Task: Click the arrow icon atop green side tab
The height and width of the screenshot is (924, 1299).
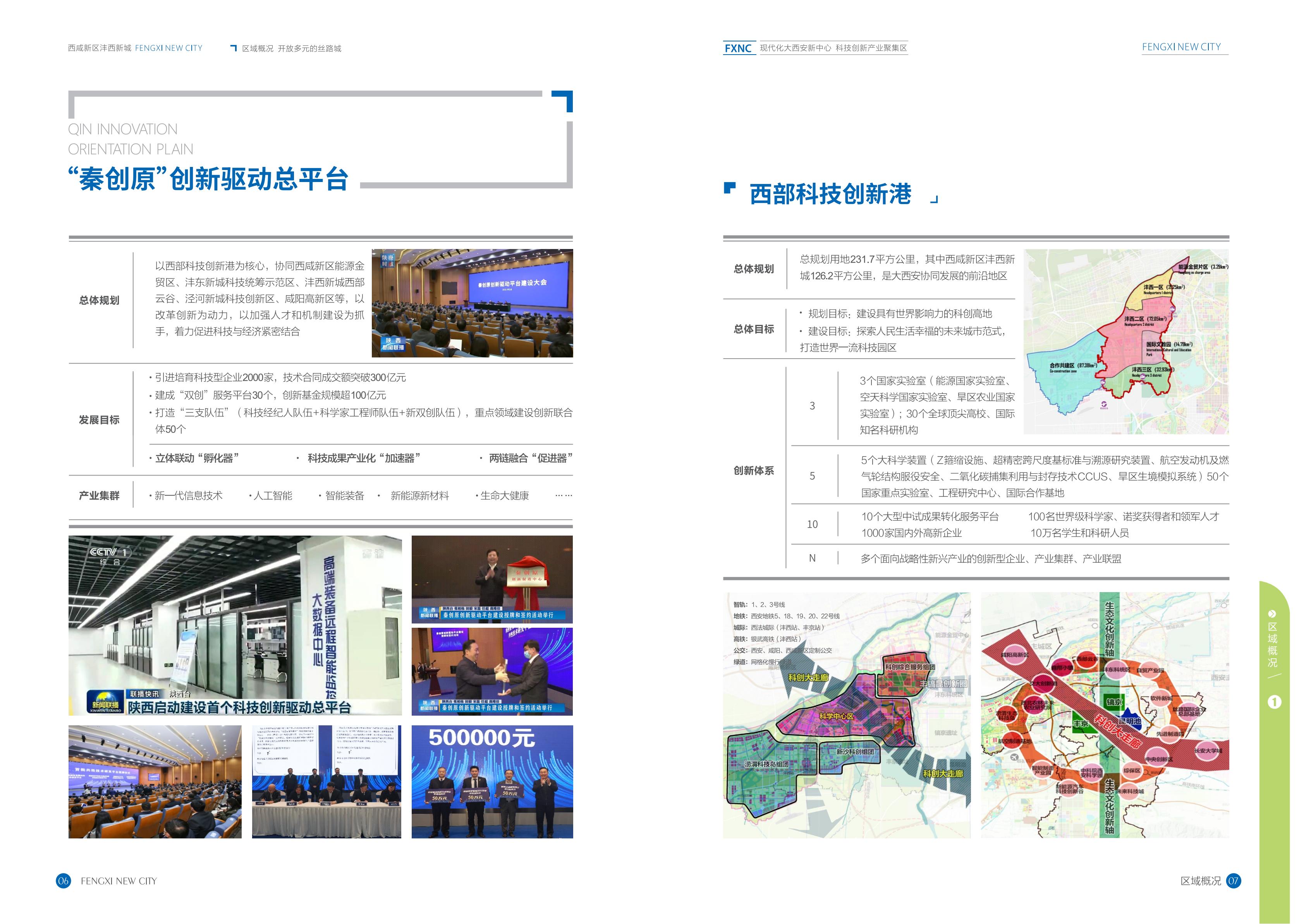Action: tap(1272, 613)
